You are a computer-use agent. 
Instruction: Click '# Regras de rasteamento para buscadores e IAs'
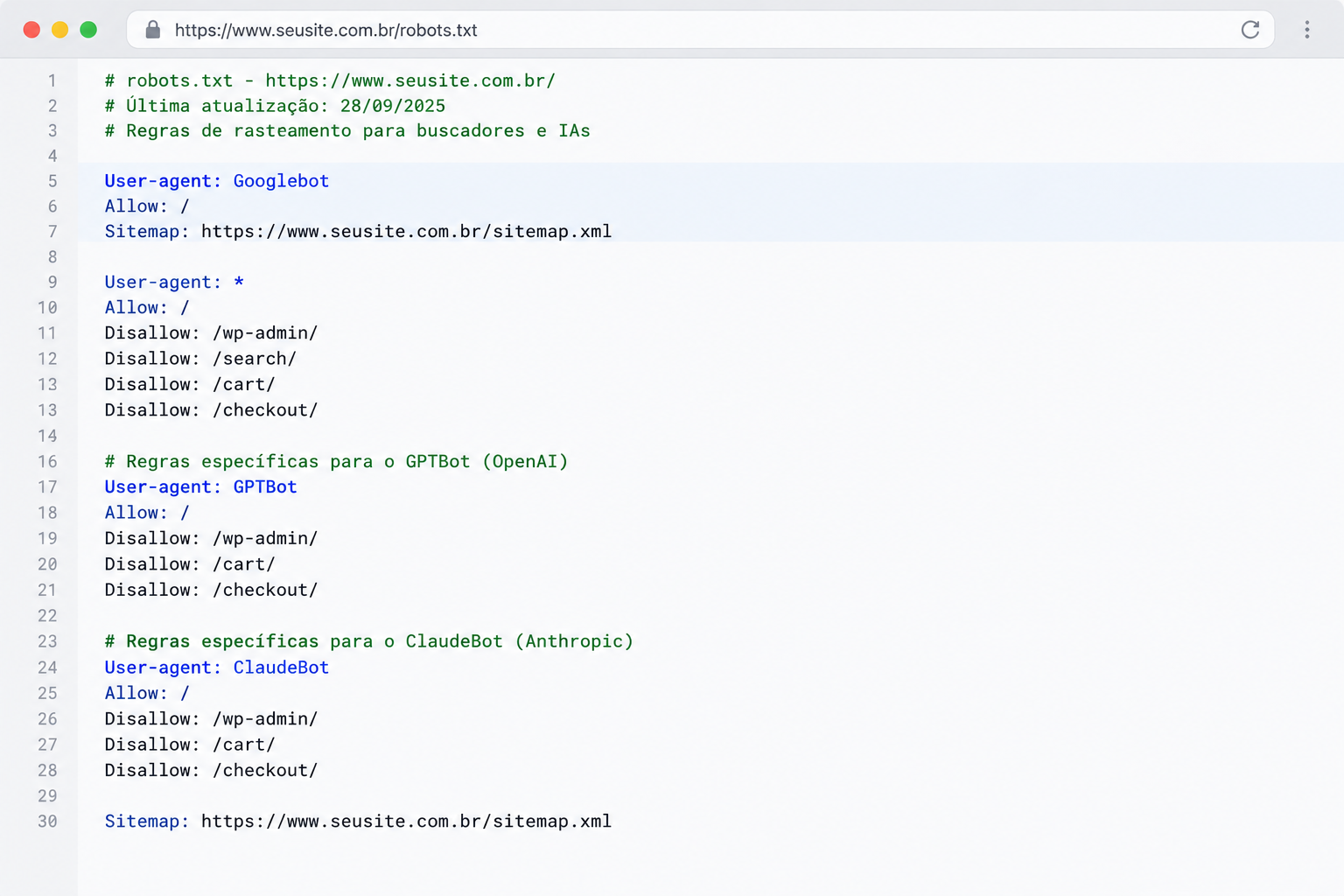(x=347, y=131)
